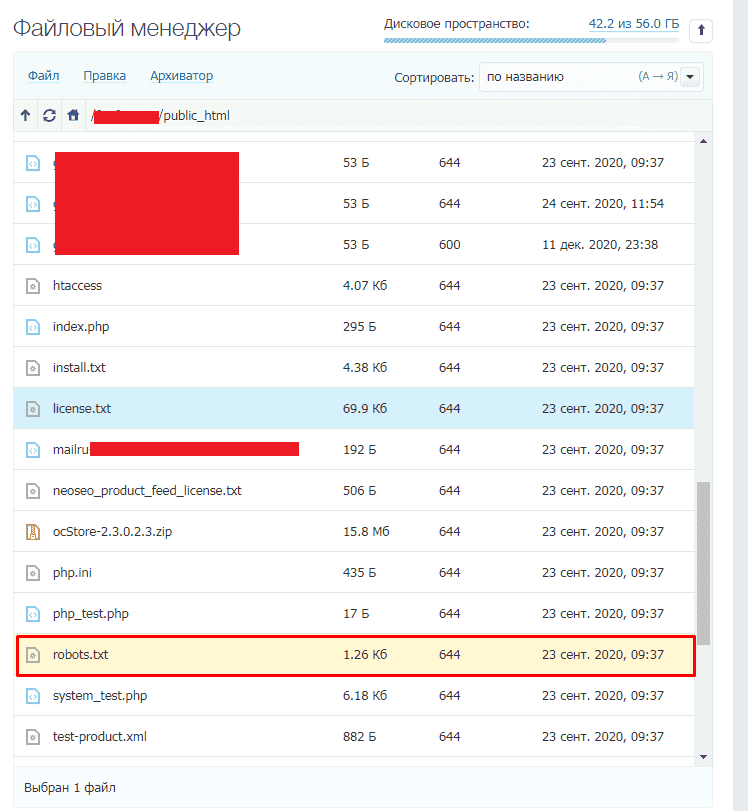This screenshot has width=748, height=811.
Task: Click the file icon of htaccess
Action: click(33, 286)
